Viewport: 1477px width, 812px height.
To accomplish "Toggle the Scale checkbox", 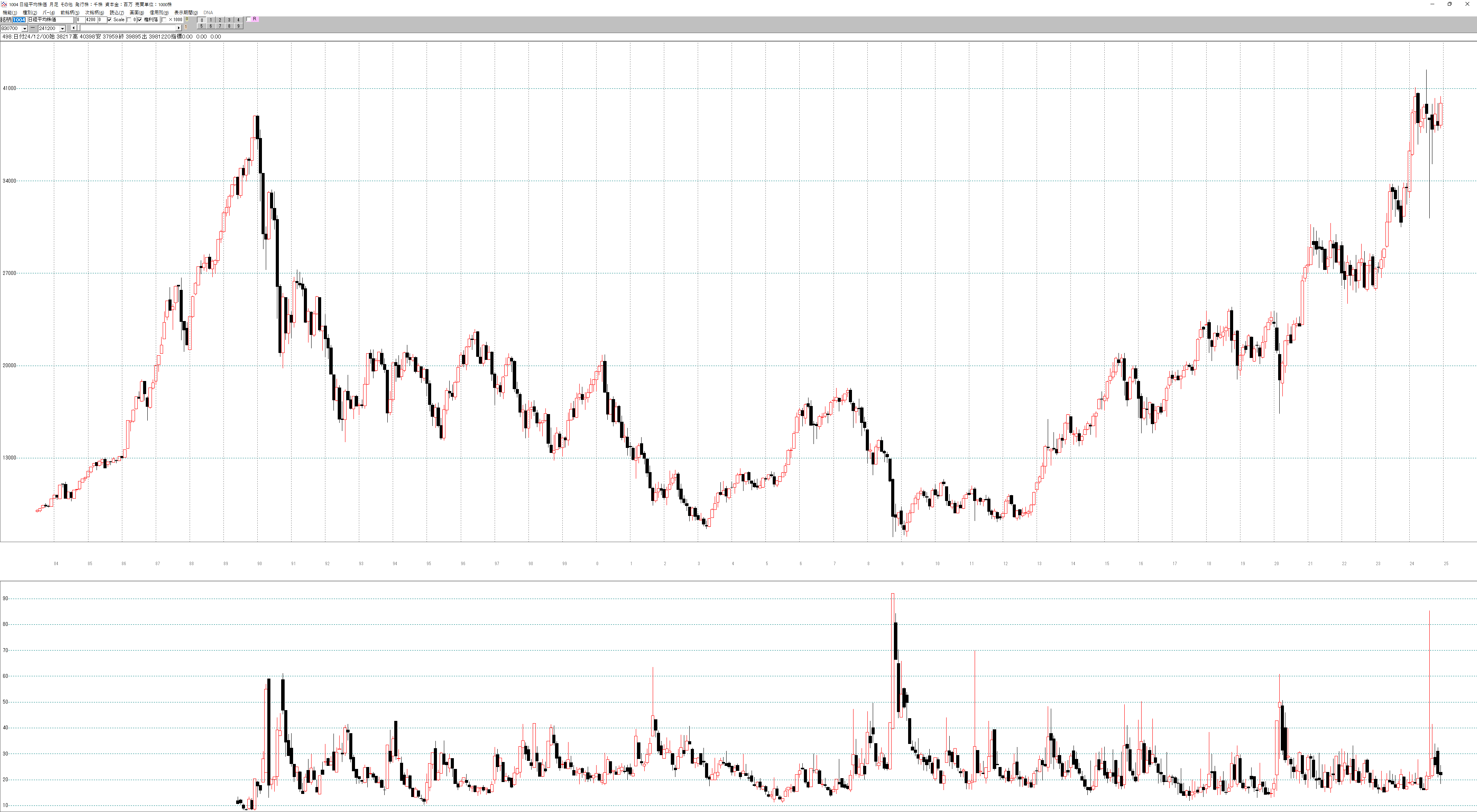I will [x=110, y=20].
